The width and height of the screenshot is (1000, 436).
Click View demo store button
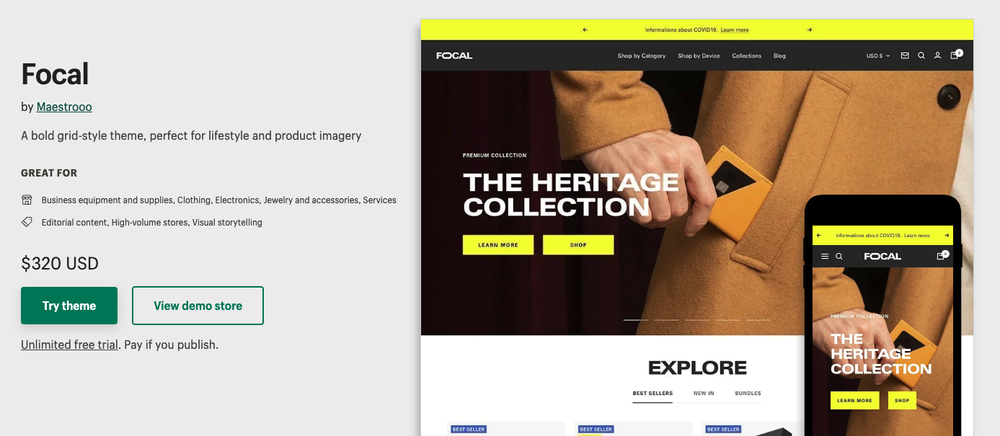tap(198, 305)
